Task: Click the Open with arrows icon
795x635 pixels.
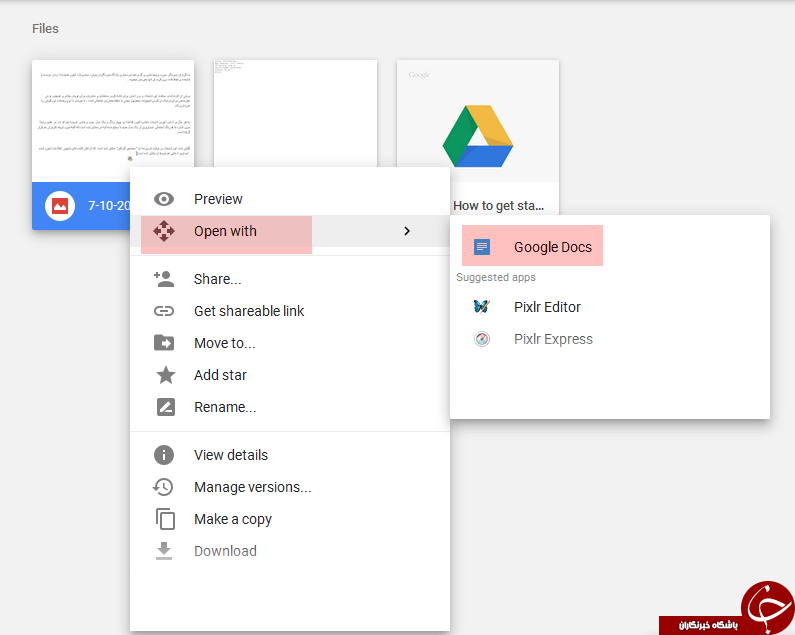Action: coord(164,231)
